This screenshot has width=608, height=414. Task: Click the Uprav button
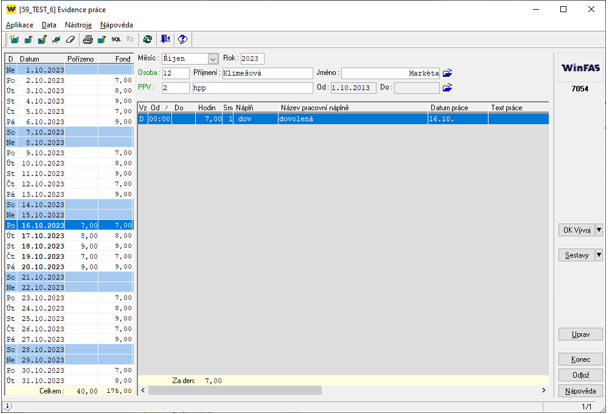click(580, 334)
